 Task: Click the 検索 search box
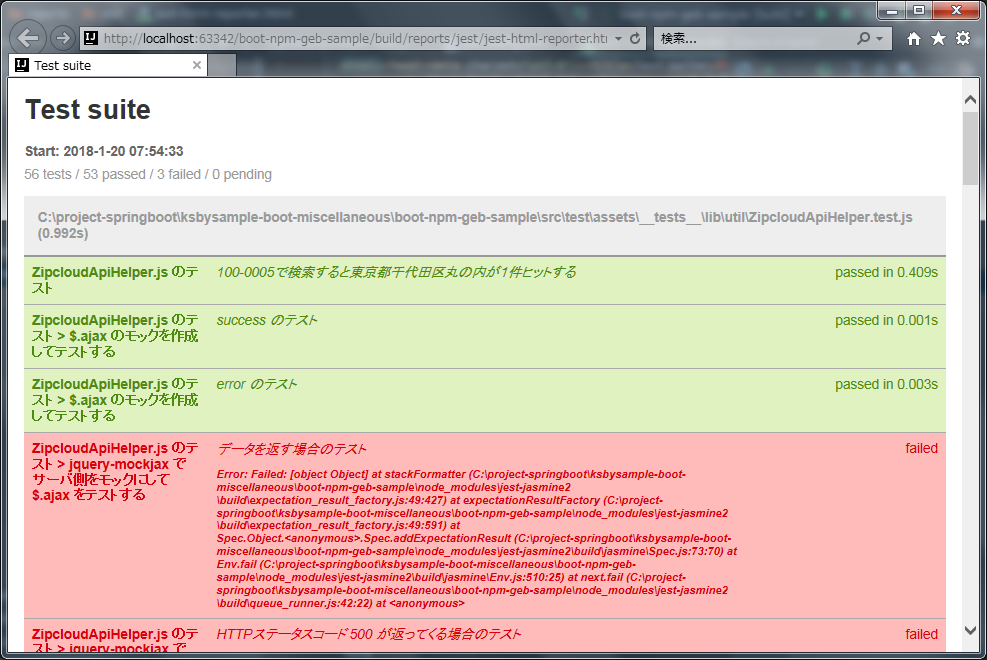tap(754, 38)
